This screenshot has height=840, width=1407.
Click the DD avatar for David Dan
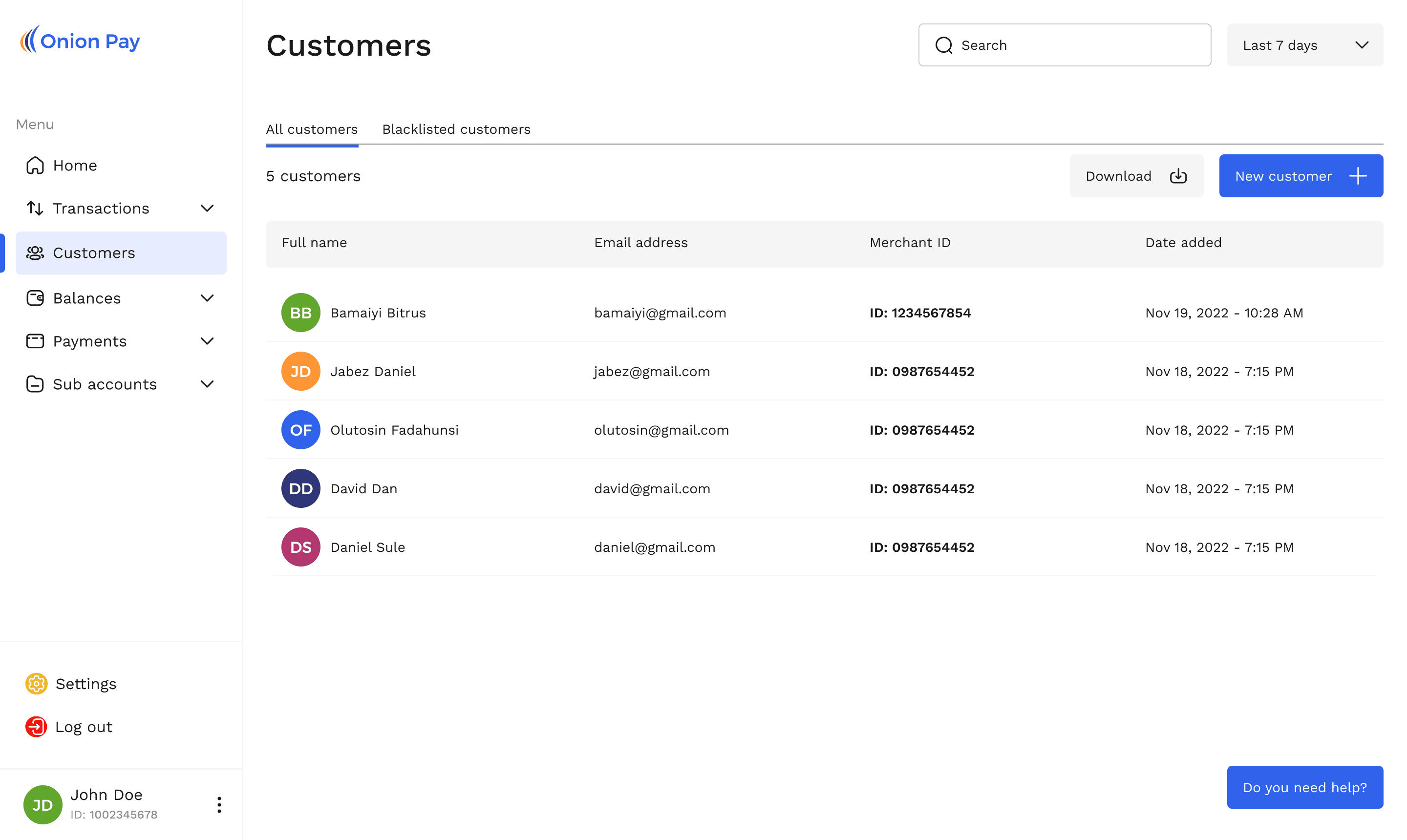[300, 488]
